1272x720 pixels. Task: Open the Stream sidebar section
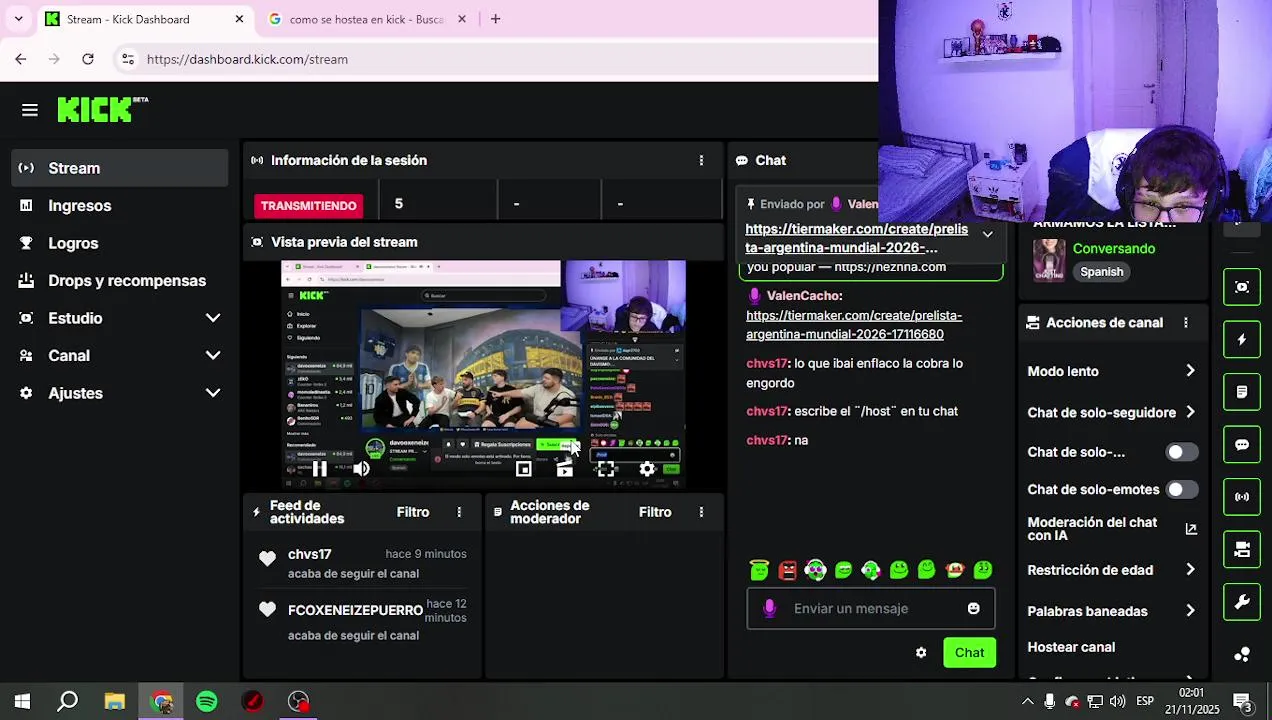coord(120,168)
